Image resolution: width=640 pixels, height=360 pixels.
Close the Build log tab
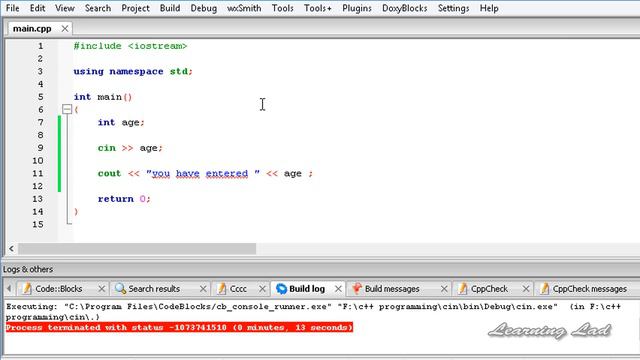click(x=338, y=289)
